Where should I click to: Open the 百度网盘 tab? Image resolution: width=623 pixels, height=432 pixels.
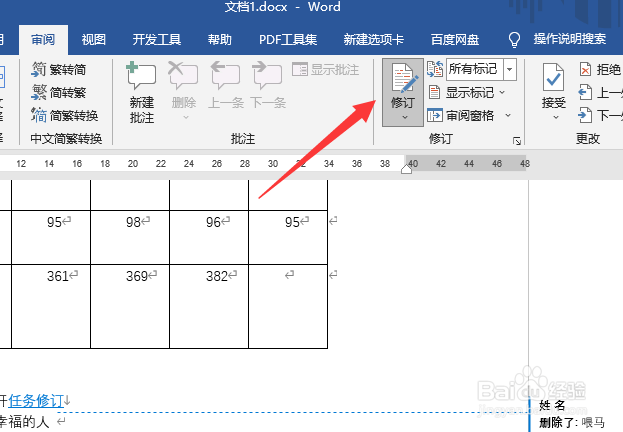455,40
